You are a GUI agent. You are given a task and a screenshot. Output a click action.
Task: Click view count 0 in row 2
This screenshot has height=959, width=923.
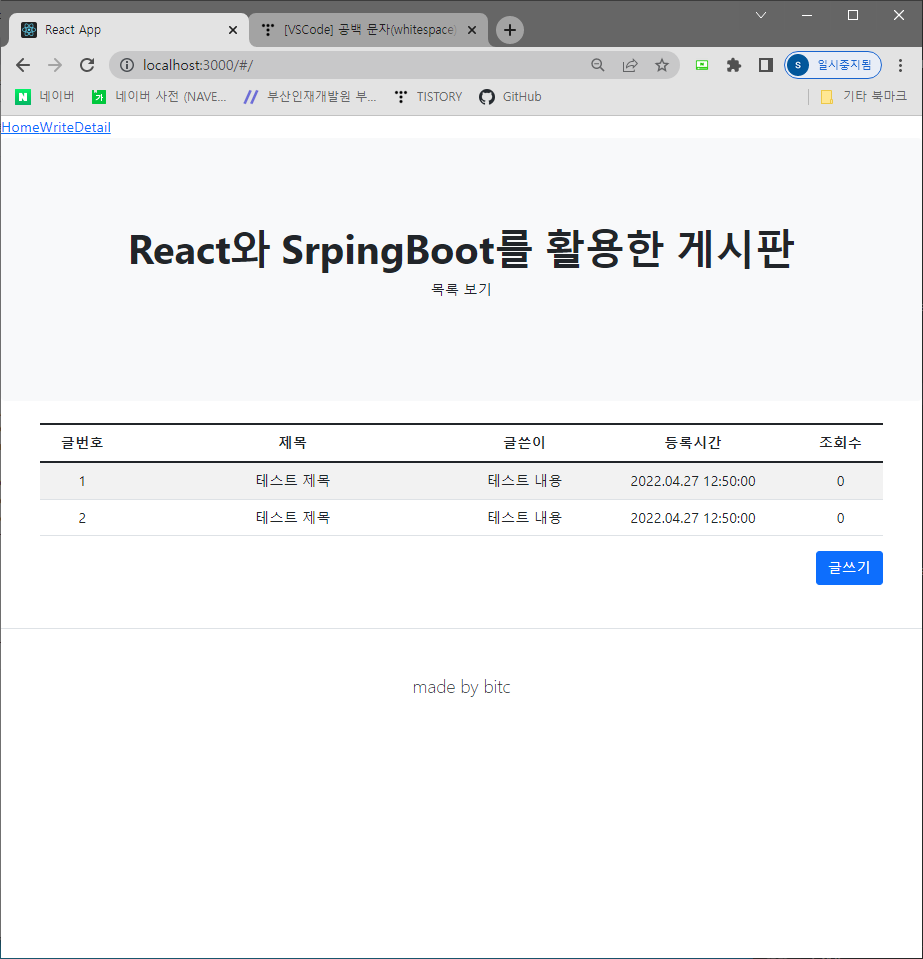click(840, 518)
